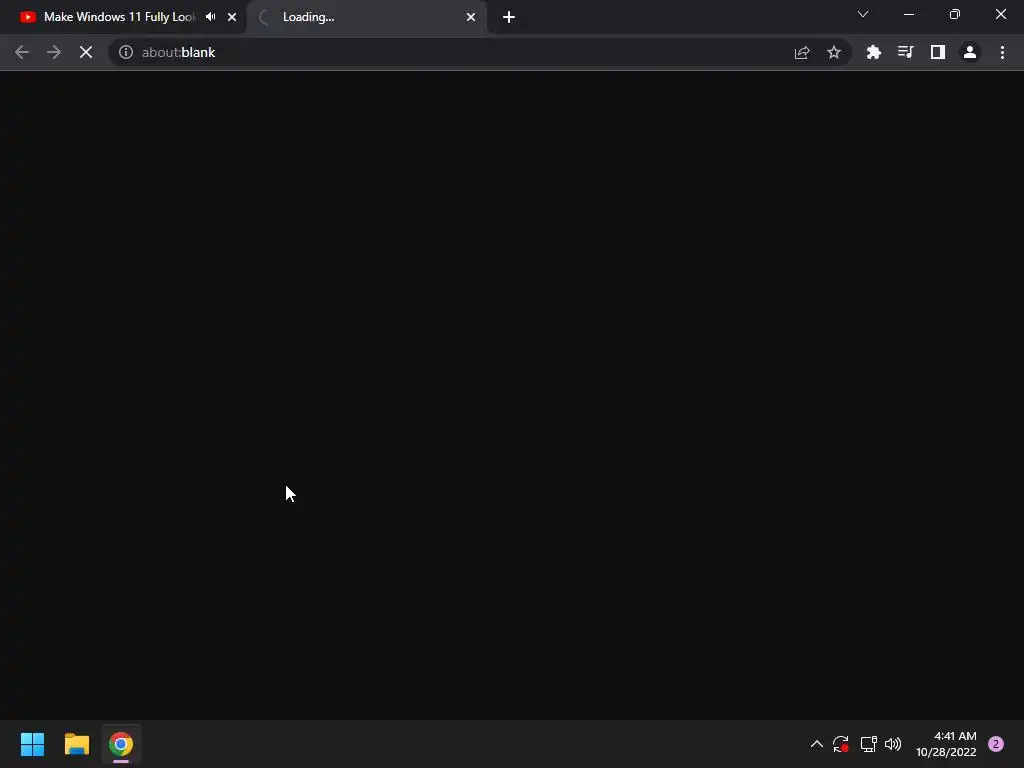Go back to previous page

point(22,52)
